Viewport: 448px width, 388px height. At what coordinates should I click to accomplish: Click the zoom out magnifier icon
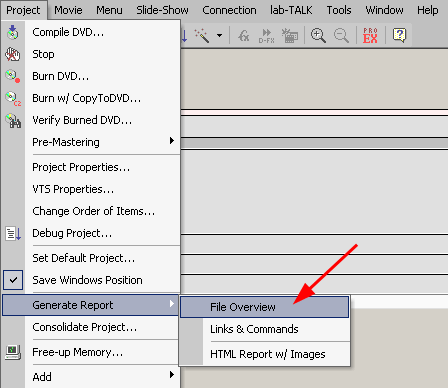pos(341,35)
